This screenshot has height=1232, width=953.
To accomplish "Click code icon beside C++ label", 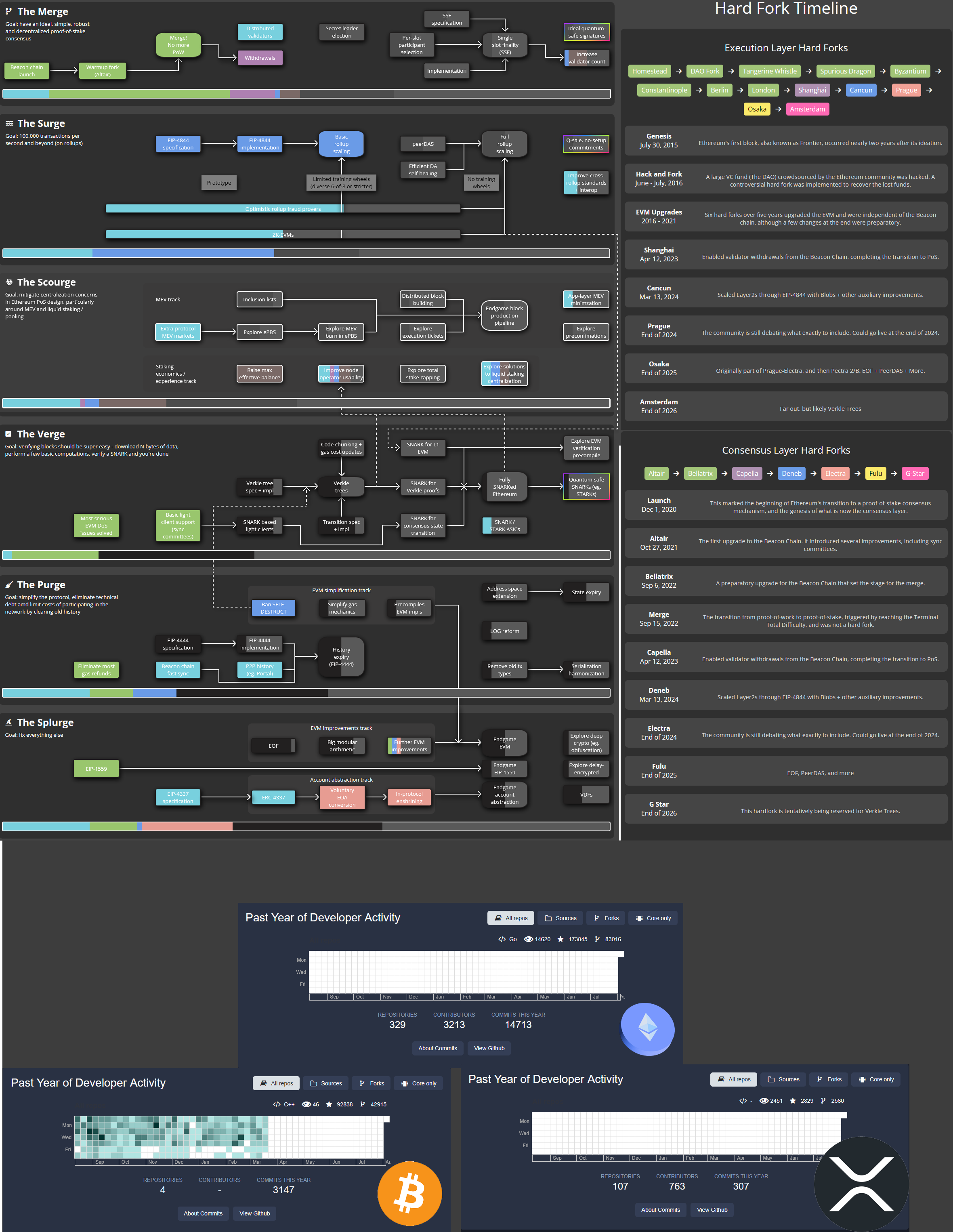I will tap(276, 1104).
